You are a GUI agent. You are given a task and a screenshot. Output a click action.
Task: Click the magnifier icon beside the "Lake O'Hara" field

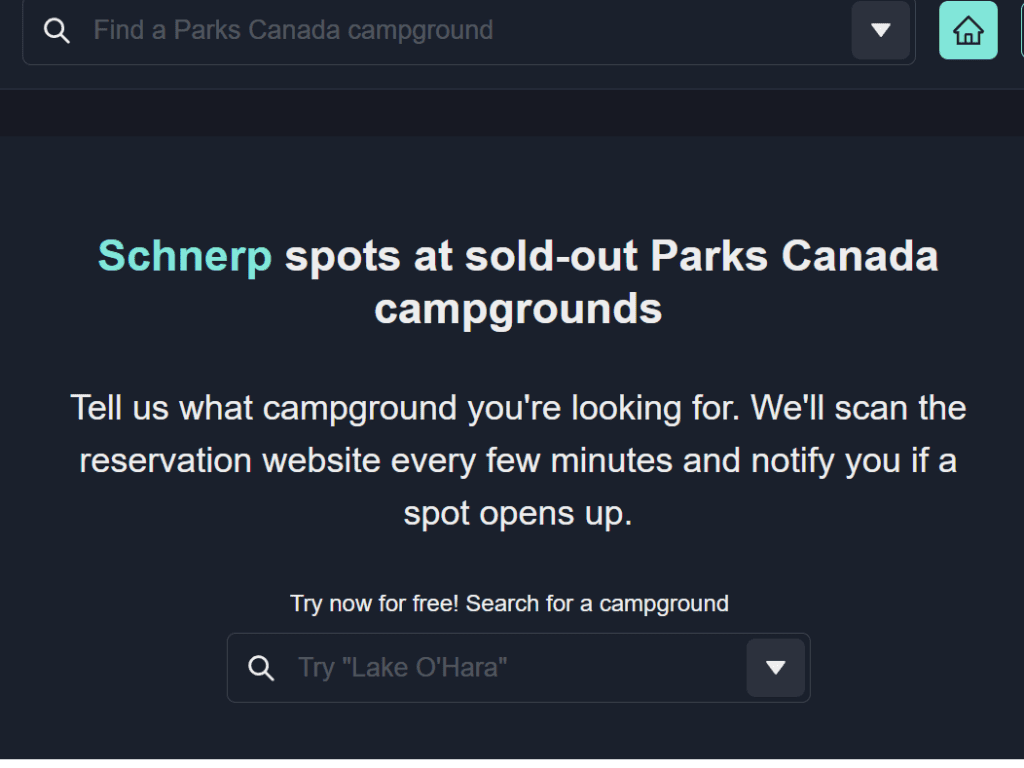click(x=261, y=667)
